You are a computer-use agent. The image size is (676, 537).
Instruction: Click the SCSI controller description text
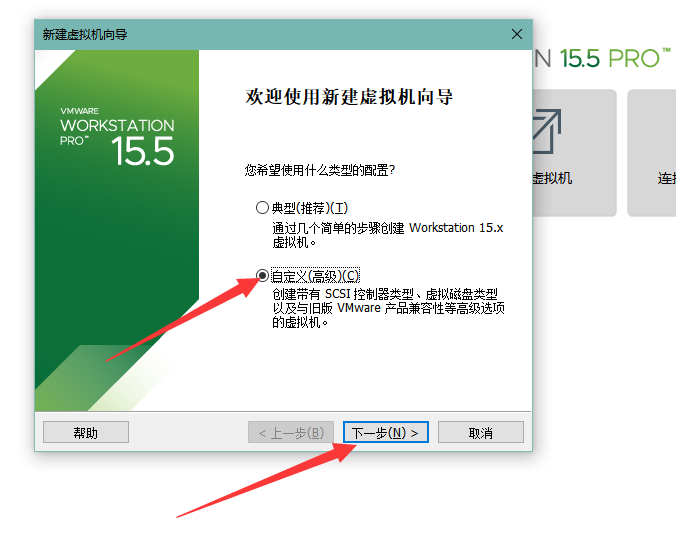(388, 308)
